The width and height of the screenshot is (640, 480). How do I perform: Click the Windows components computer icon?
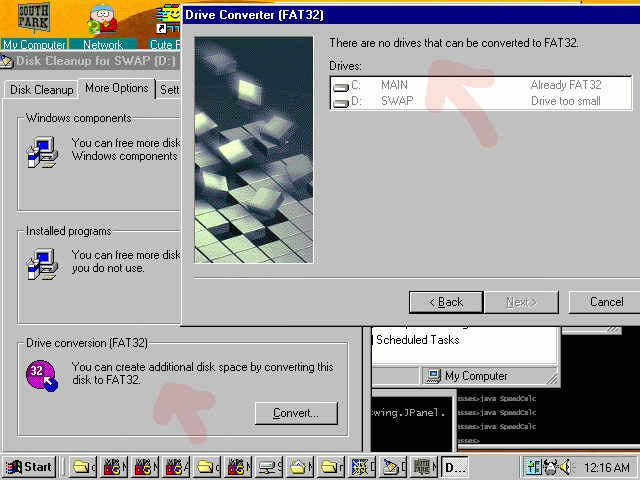point(42,152)
